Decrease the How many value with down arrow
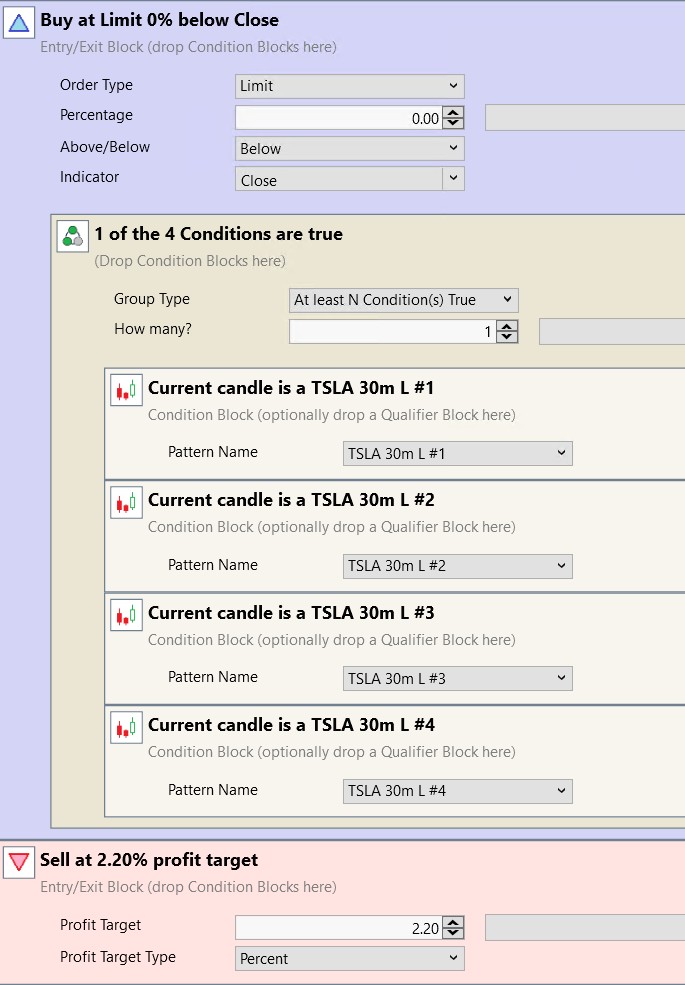The width and height of the screenshot is (685, 985). coord(507,337)
